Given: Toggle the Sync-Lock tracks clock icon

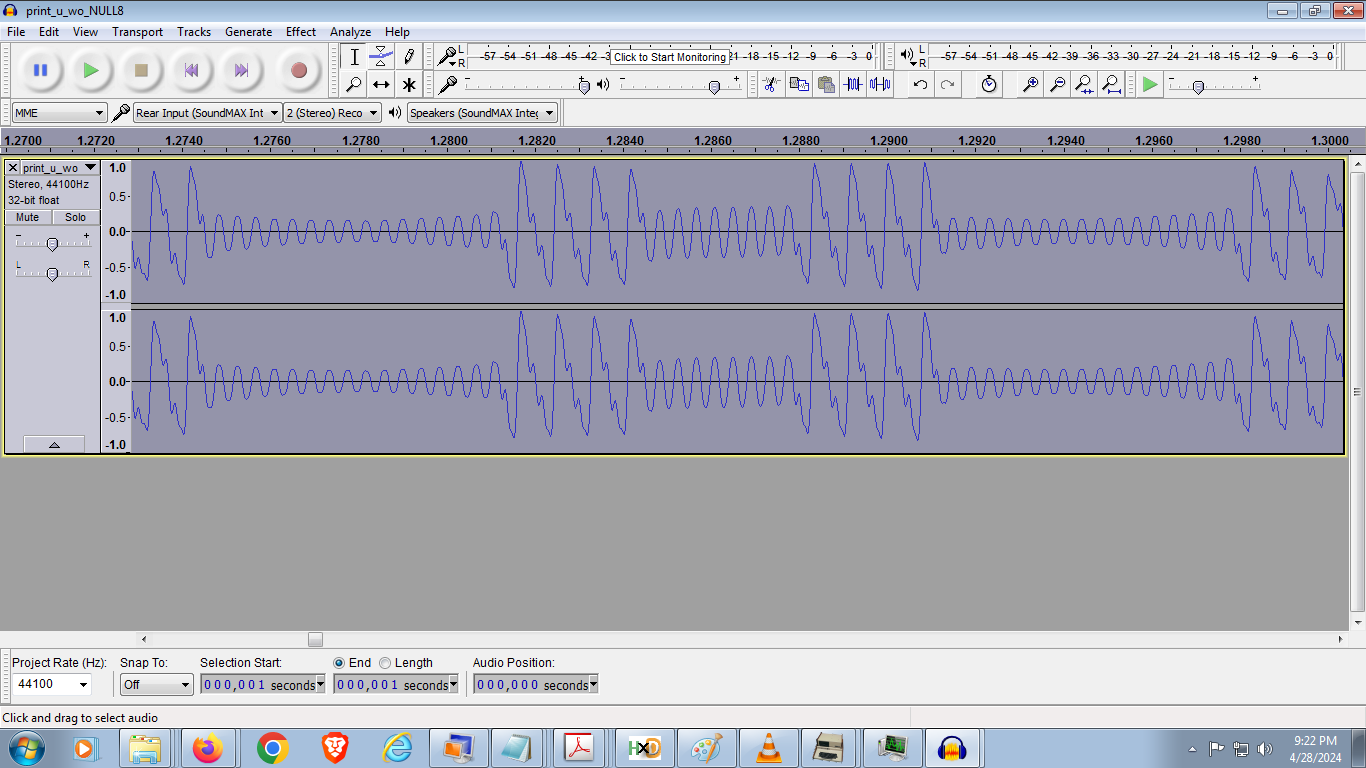Looking at the screenshot, I should pos(988,84).
